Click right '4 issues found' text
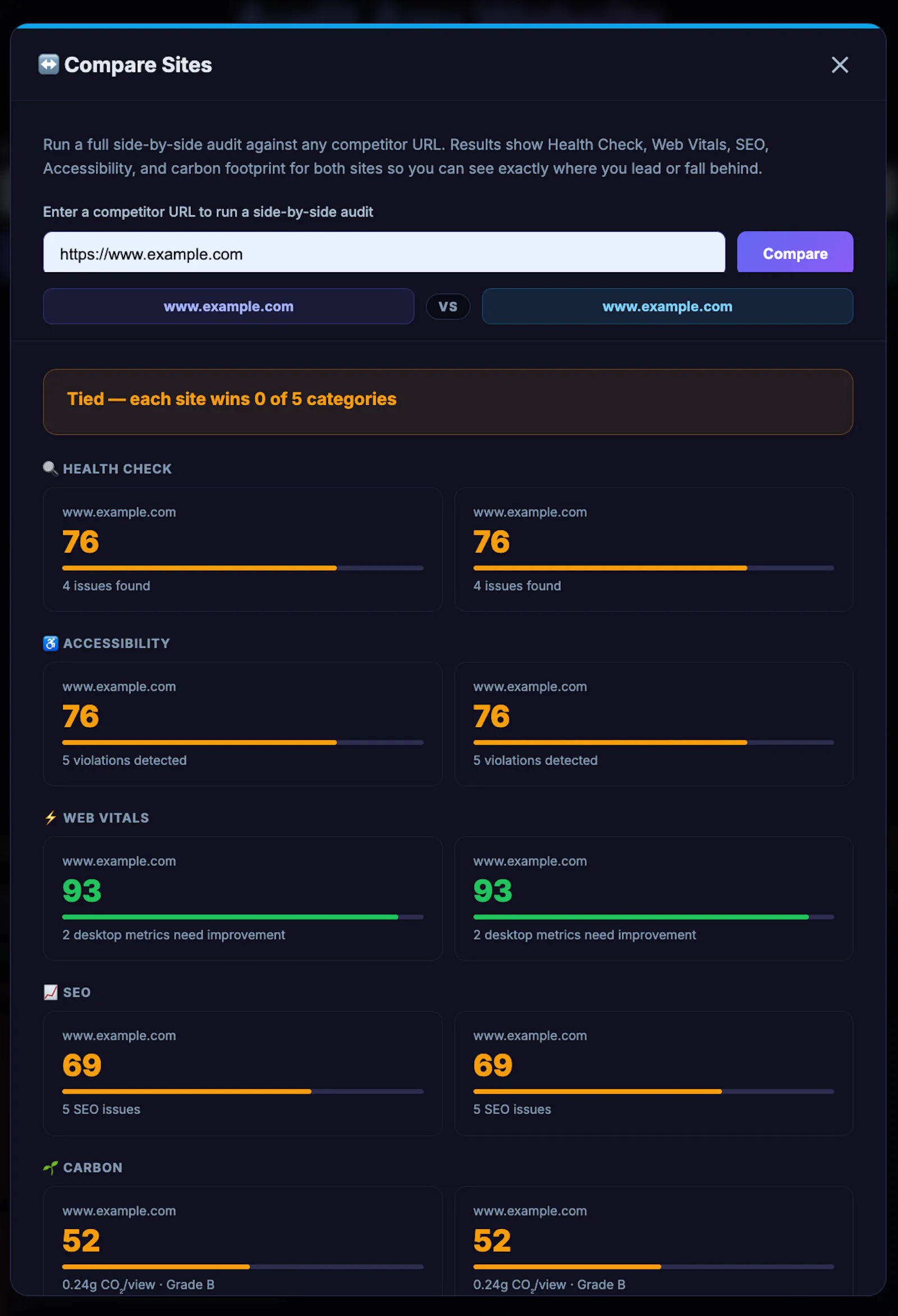The height and width of the screenshot is (1316, 898). [x=517, y=585]
